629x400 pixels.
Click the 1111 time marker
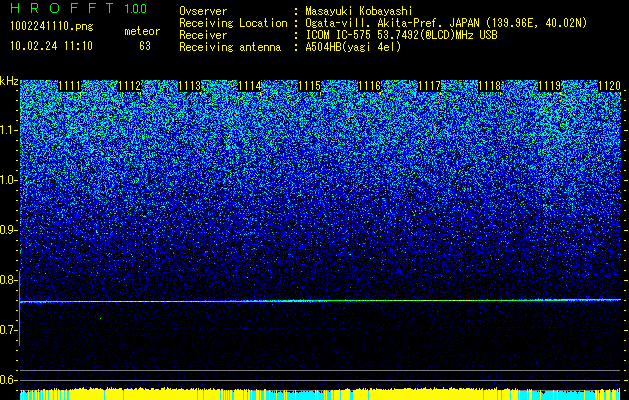pyautogui.click(x=69, y=86)
